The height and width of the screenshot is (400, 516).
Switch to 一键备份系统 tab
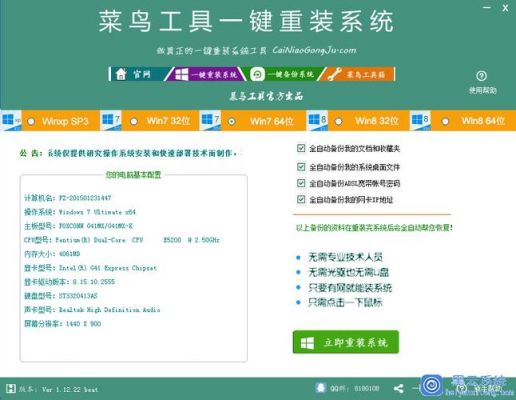[x=282, y=74]
